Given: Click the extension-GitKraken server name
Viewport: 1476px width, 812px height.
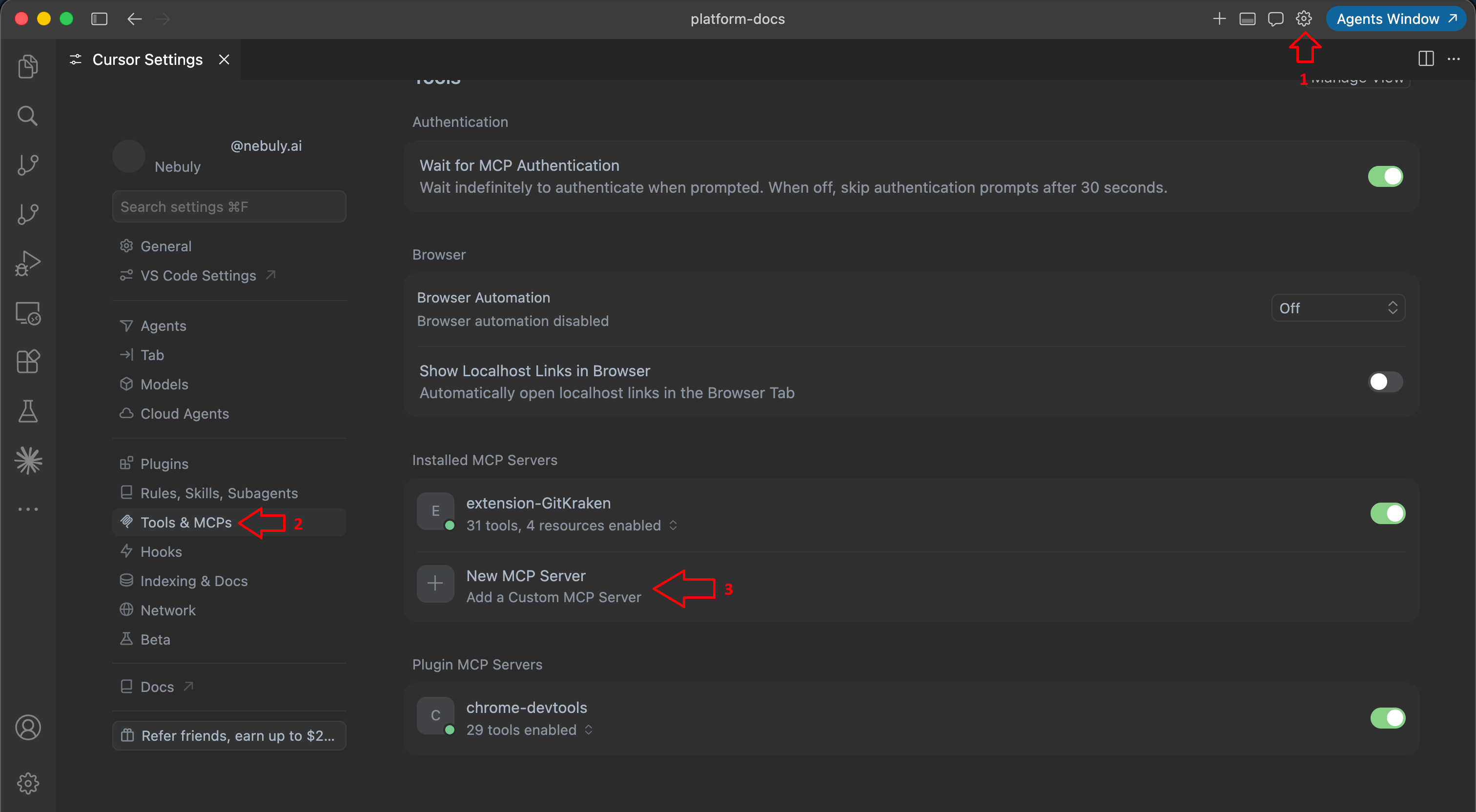Looking at the screenshot, I should click(538, 503).
